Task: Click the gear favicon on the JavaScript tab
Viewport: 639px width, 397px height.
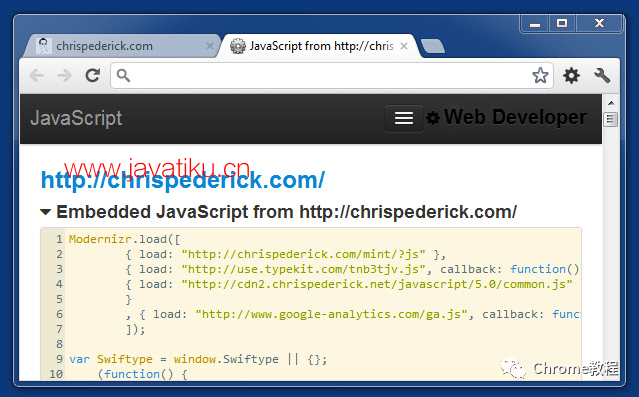Action: click(238, 46)
